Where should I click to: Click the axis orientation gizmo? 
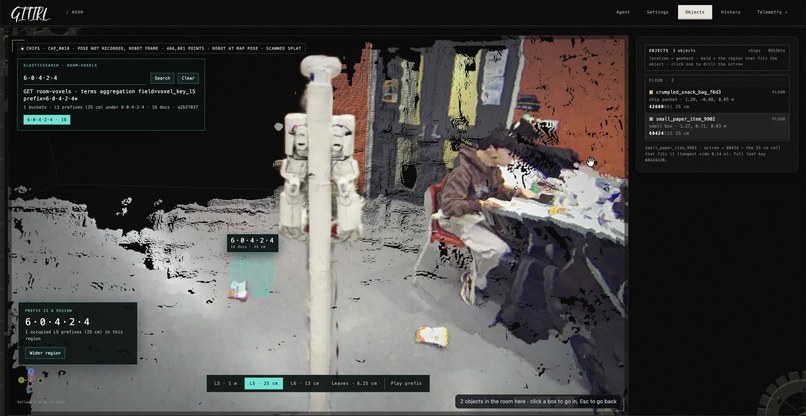pyautogui.click(x=30, y=380)
